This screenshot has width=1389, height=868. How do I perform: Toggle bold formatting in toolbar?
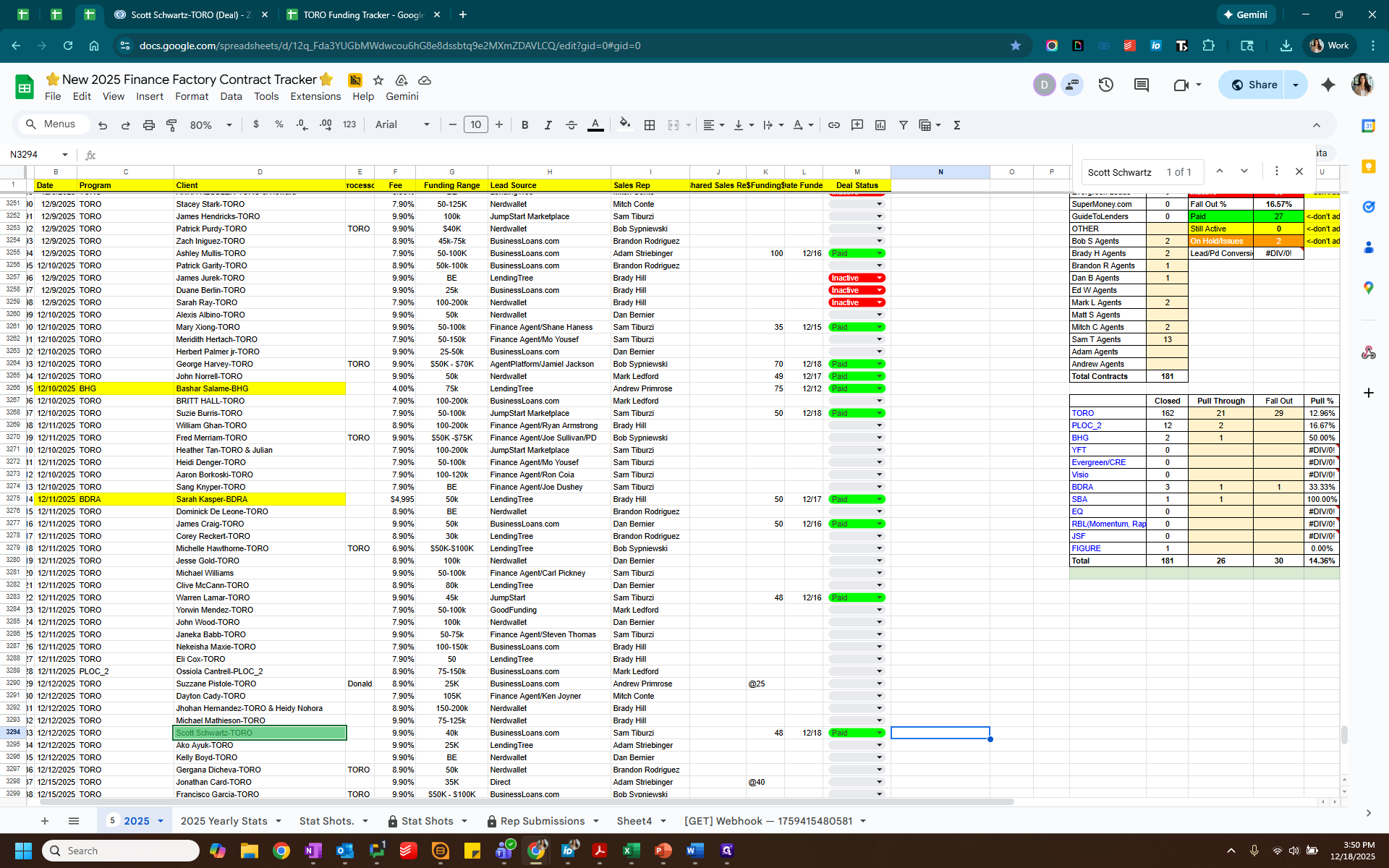tap(524, 125)
